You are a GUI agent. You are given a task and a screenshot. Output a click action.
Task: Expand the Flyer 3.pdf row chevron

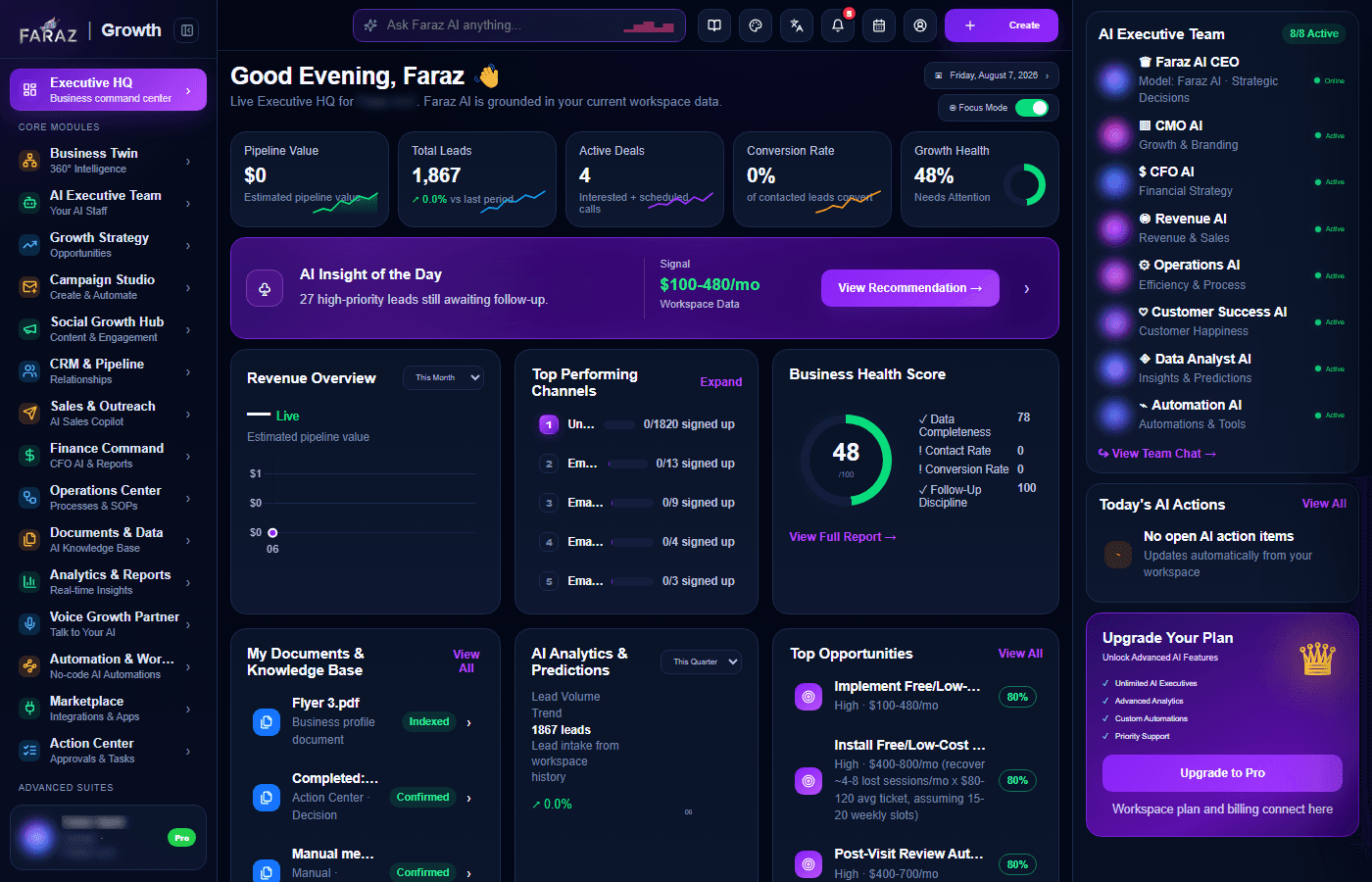click(x=469, y=722)
